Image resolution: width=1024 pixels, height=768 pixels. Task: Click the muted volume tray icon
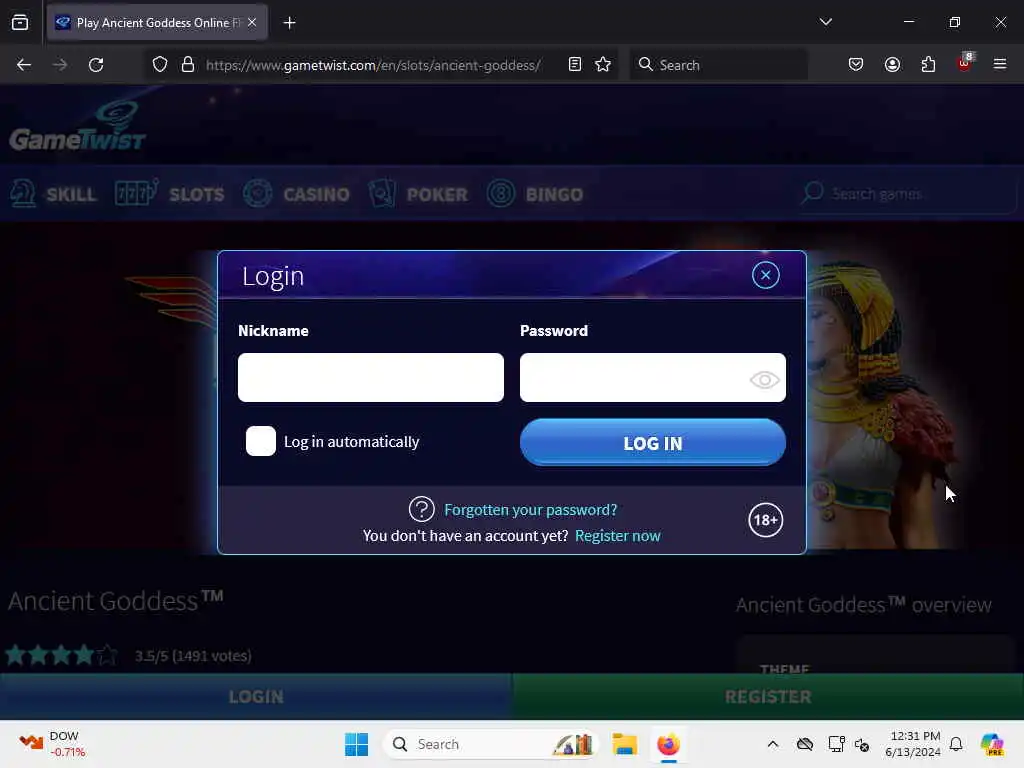pyautogui.click(x=862, y=744)
